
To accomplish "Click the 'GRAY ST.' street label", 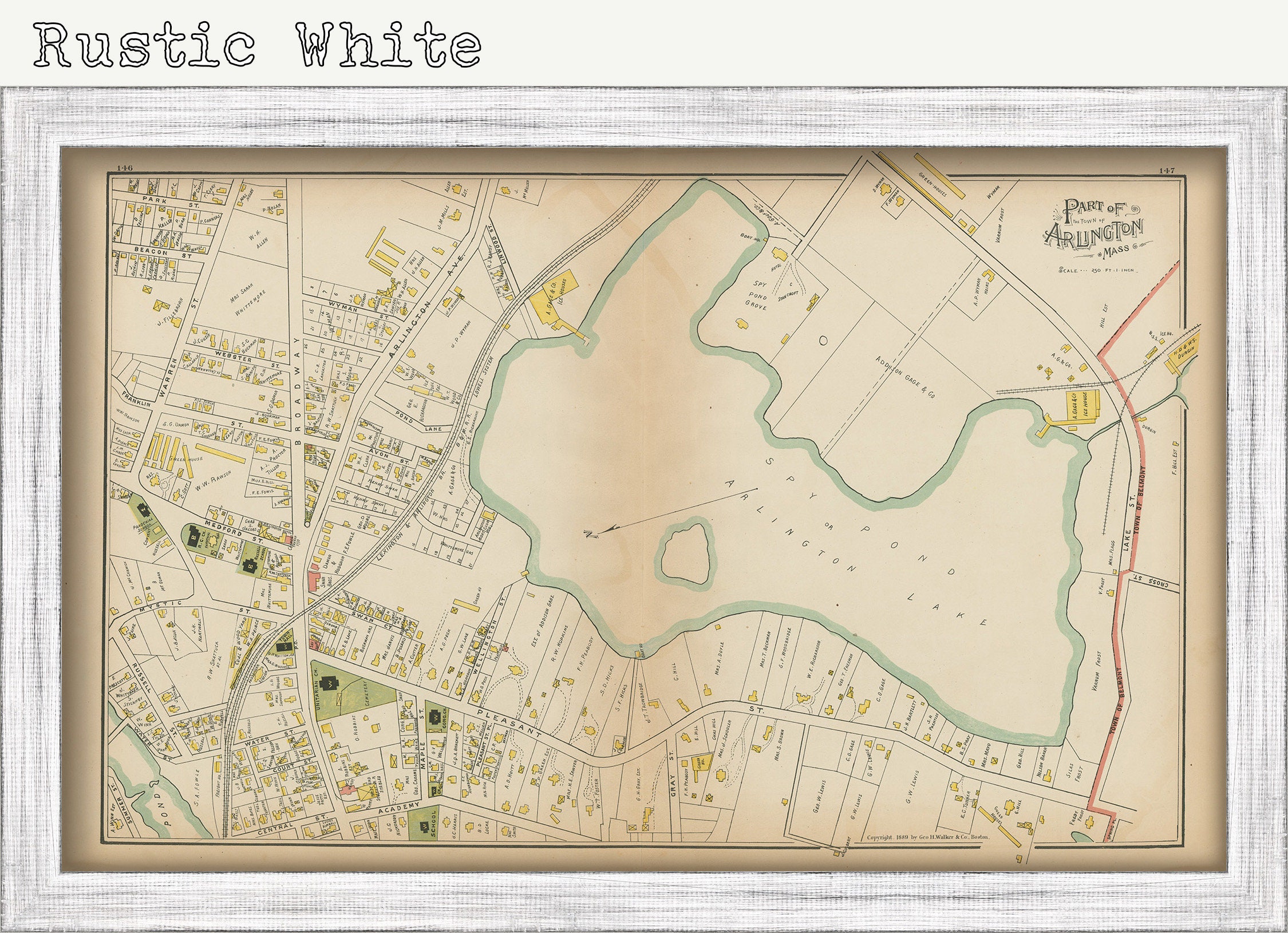I will 673,774.
